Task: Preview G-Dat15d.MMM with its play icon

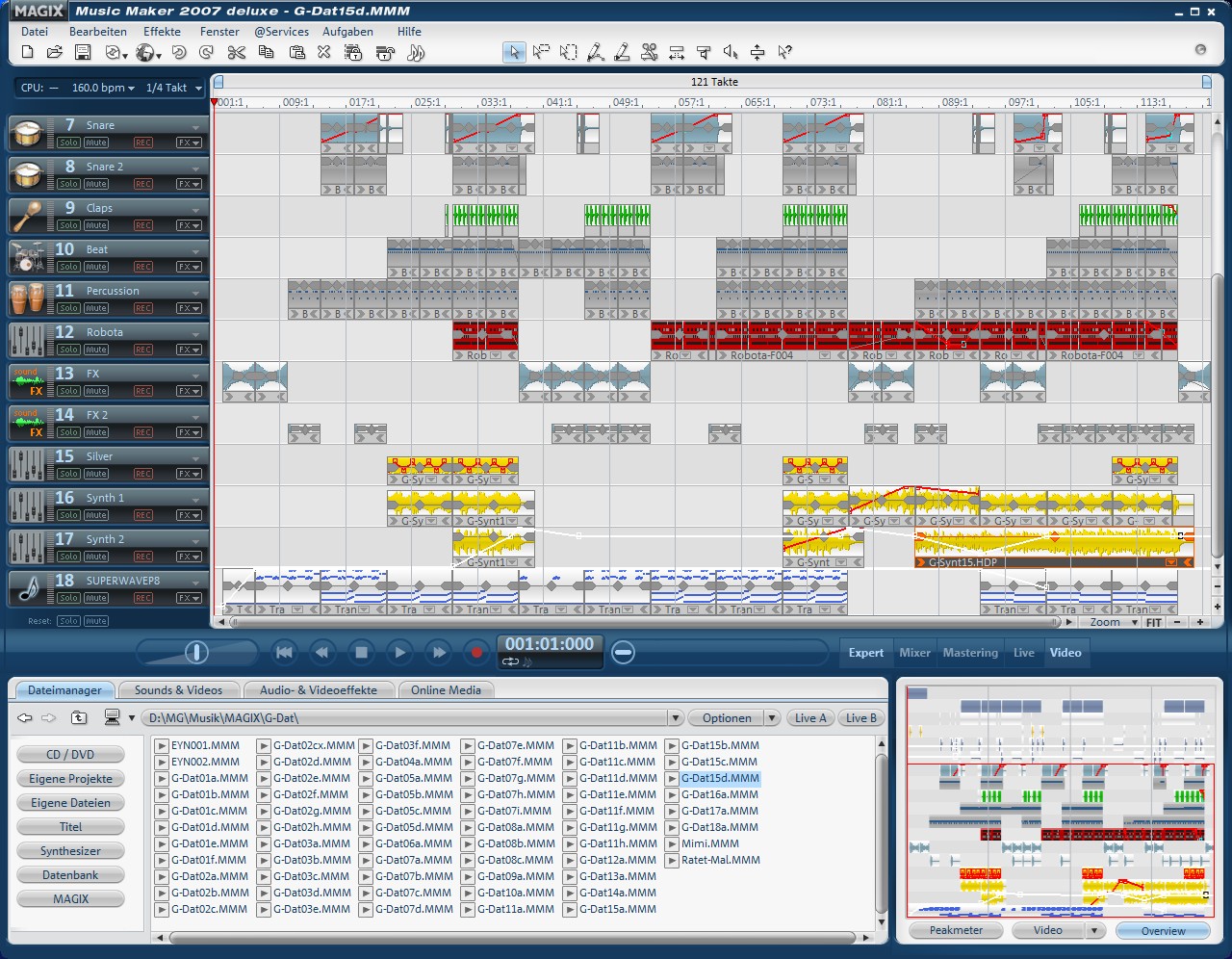Action: point(672,778)
